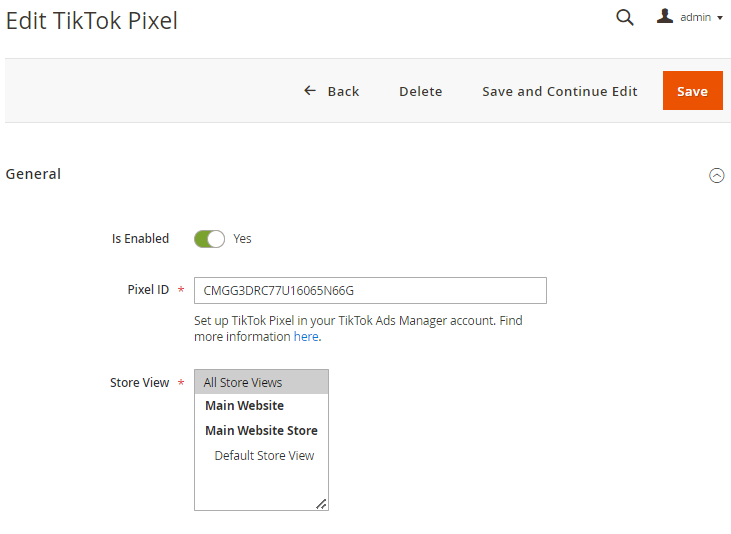Open the search magnifier icon
The image size is (731, 534).
(x=625, y=17)
